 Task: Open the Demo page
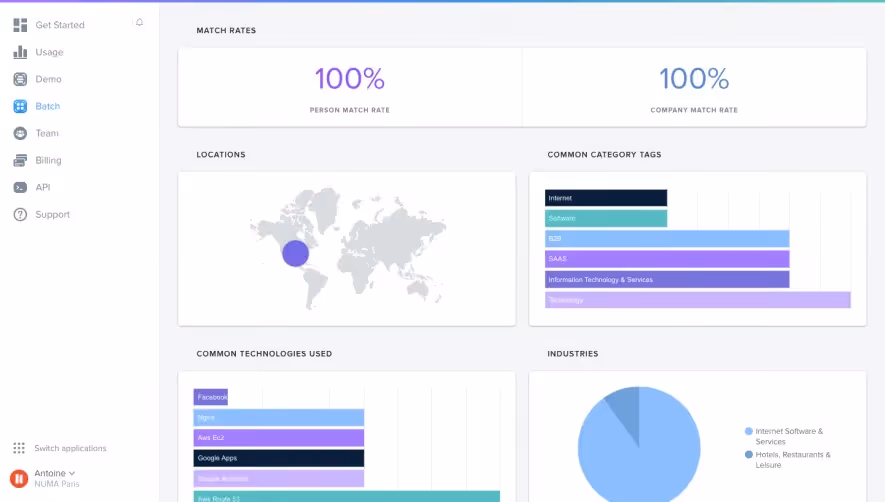(48, 79)
